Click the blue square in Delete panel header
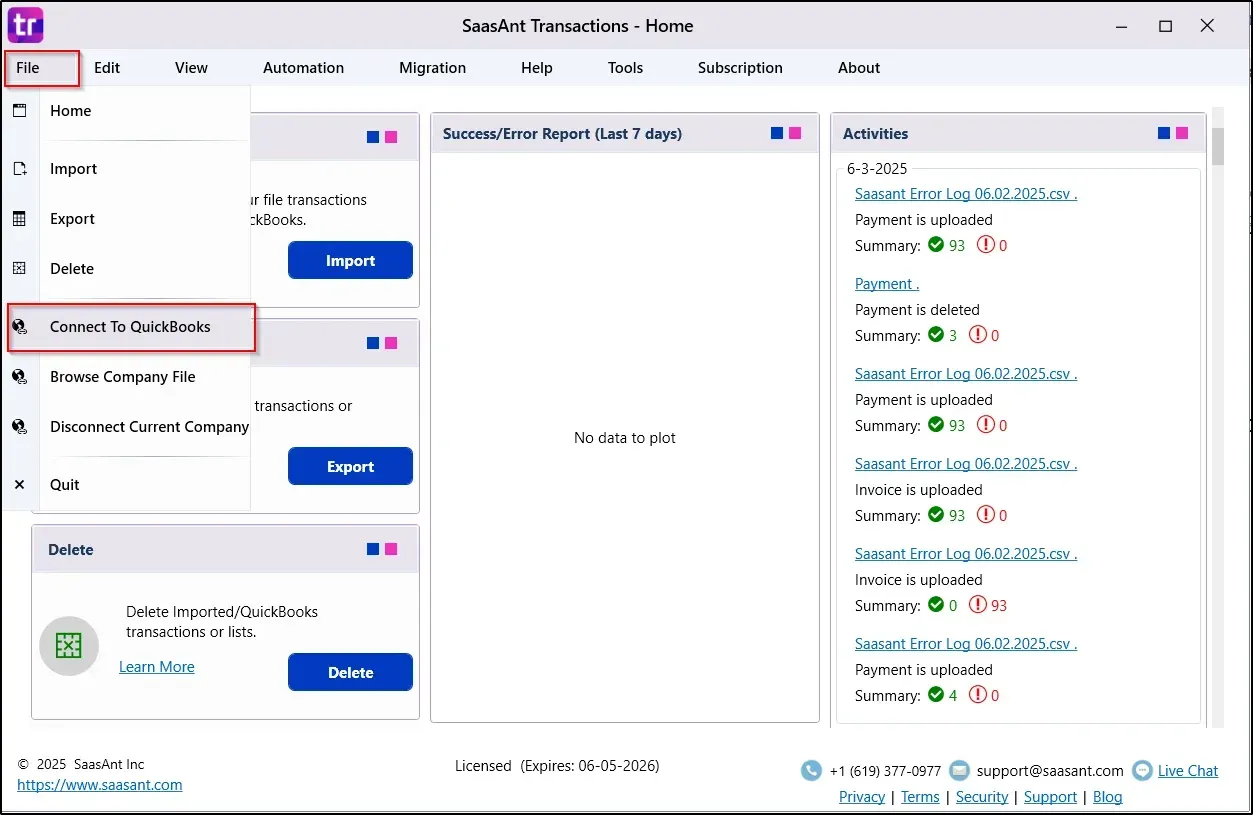The width and height of the screenshot is (1253, 815). click(373, 549)
